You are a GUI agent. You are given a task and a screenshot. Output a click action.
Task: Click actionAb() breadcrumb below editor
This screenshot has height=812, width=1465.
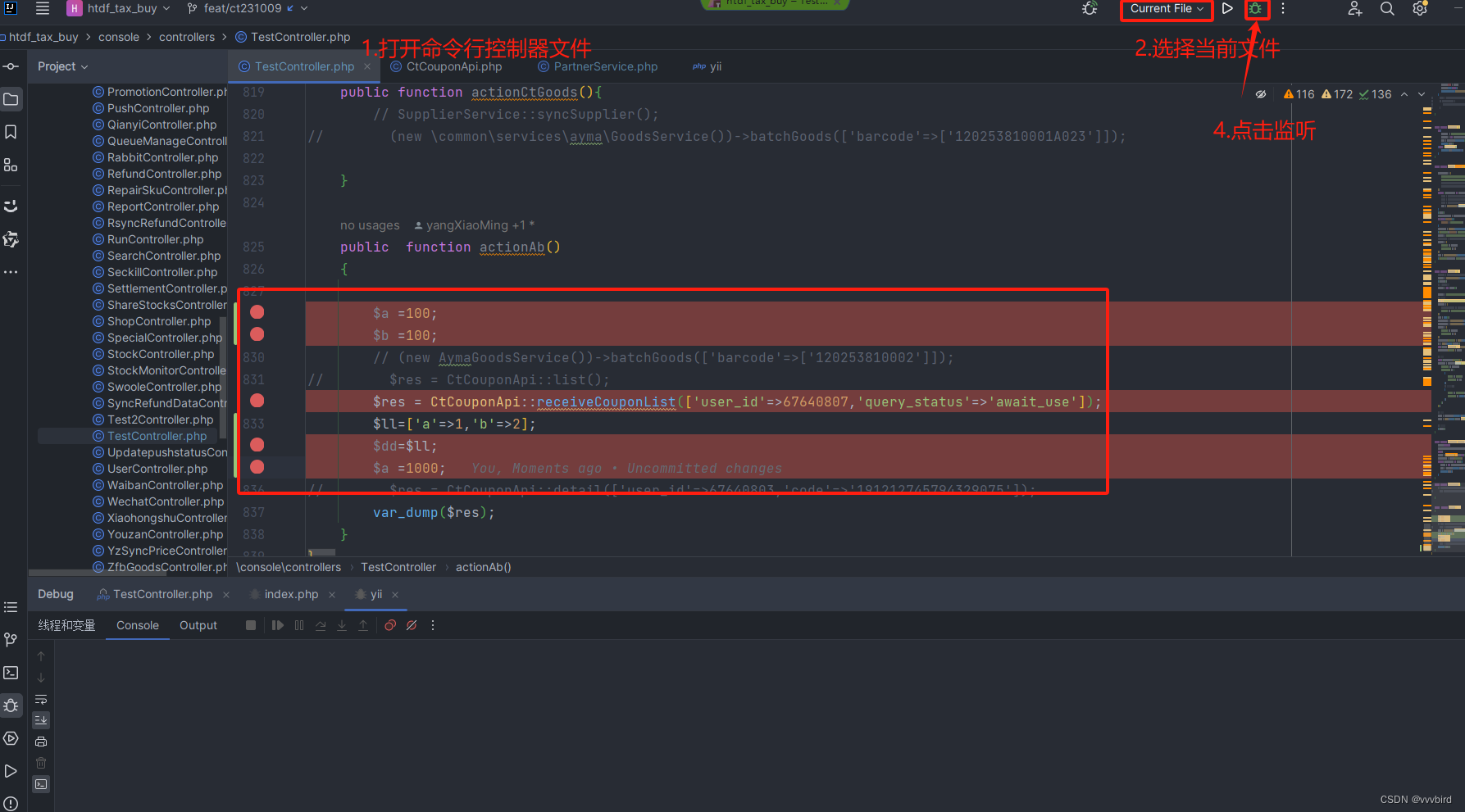484,567
